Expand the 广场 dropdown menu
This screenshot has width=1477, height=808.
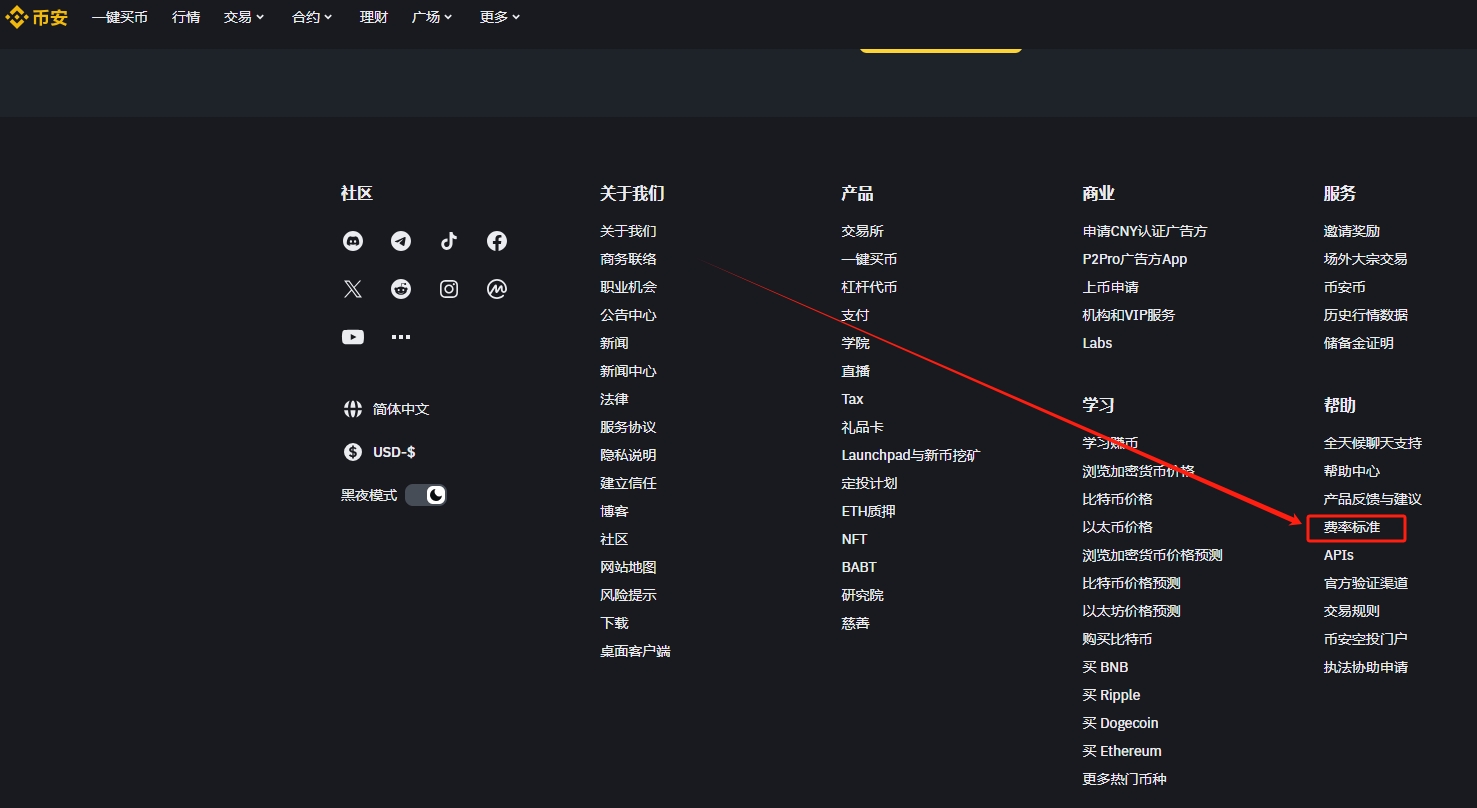432,17
